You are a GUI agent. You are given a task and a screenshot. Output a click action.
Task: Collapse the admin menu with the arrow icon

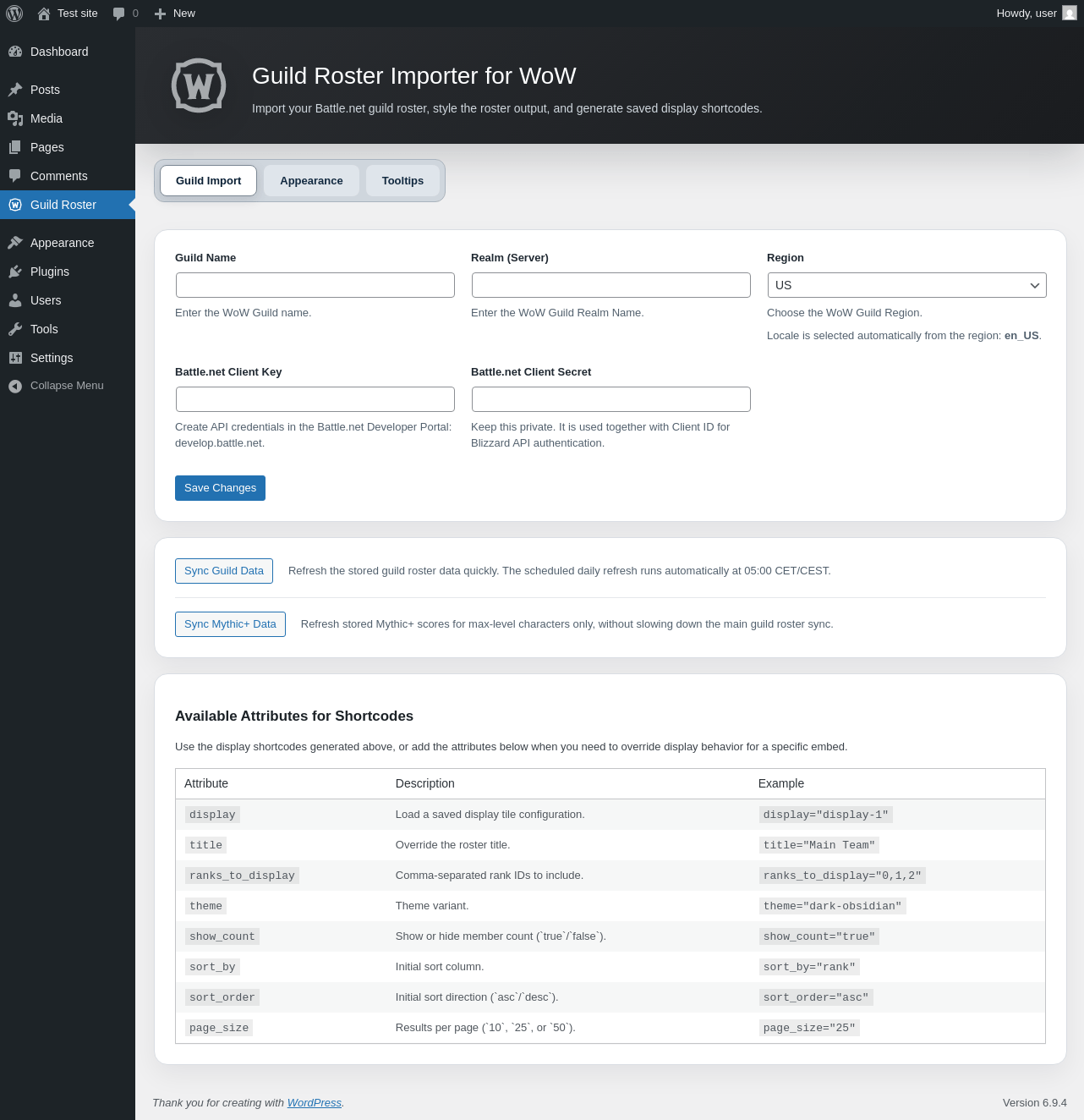click(15, 386)
